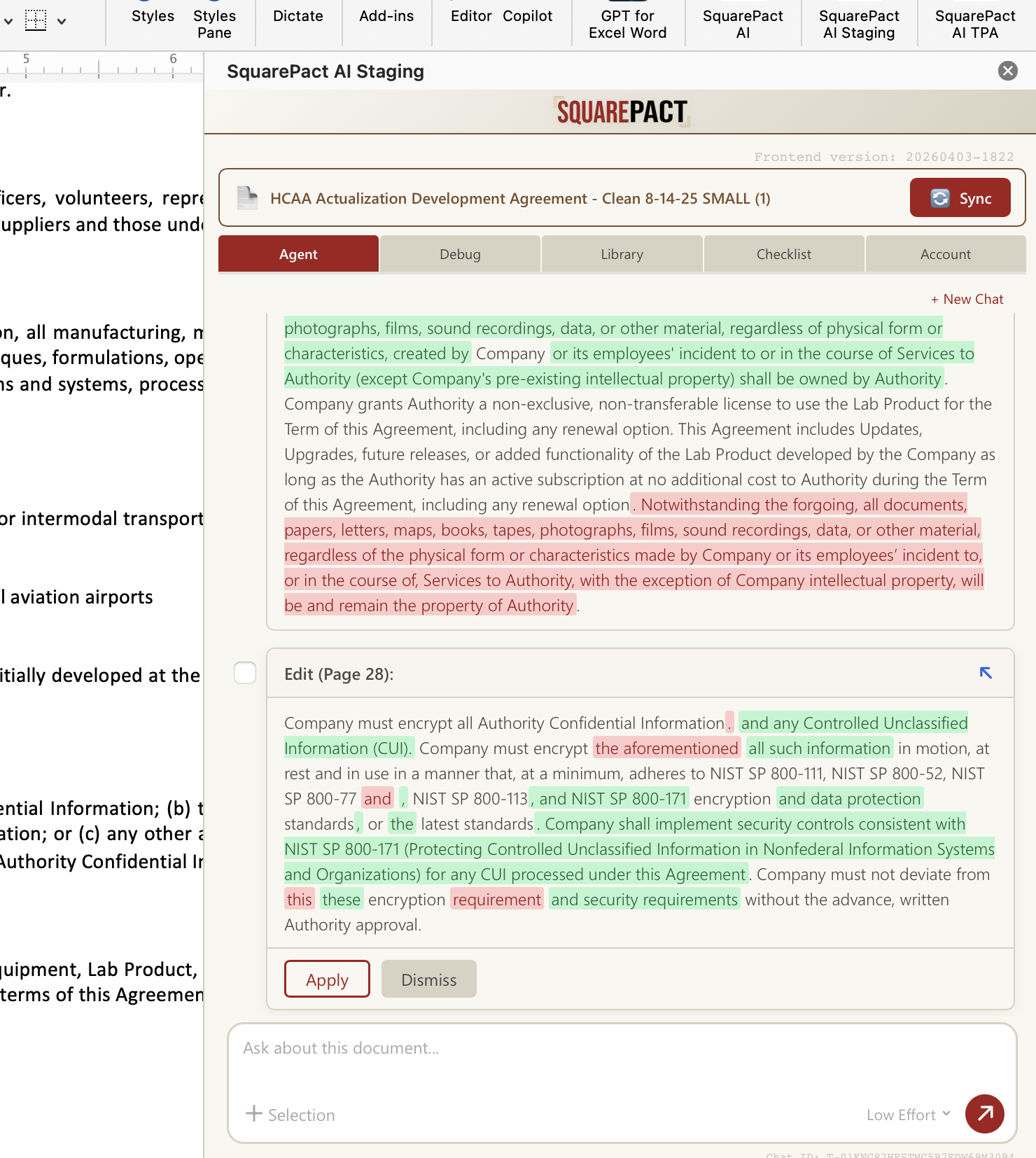Open Add-ins from the ribbon

tap(386, 16)
